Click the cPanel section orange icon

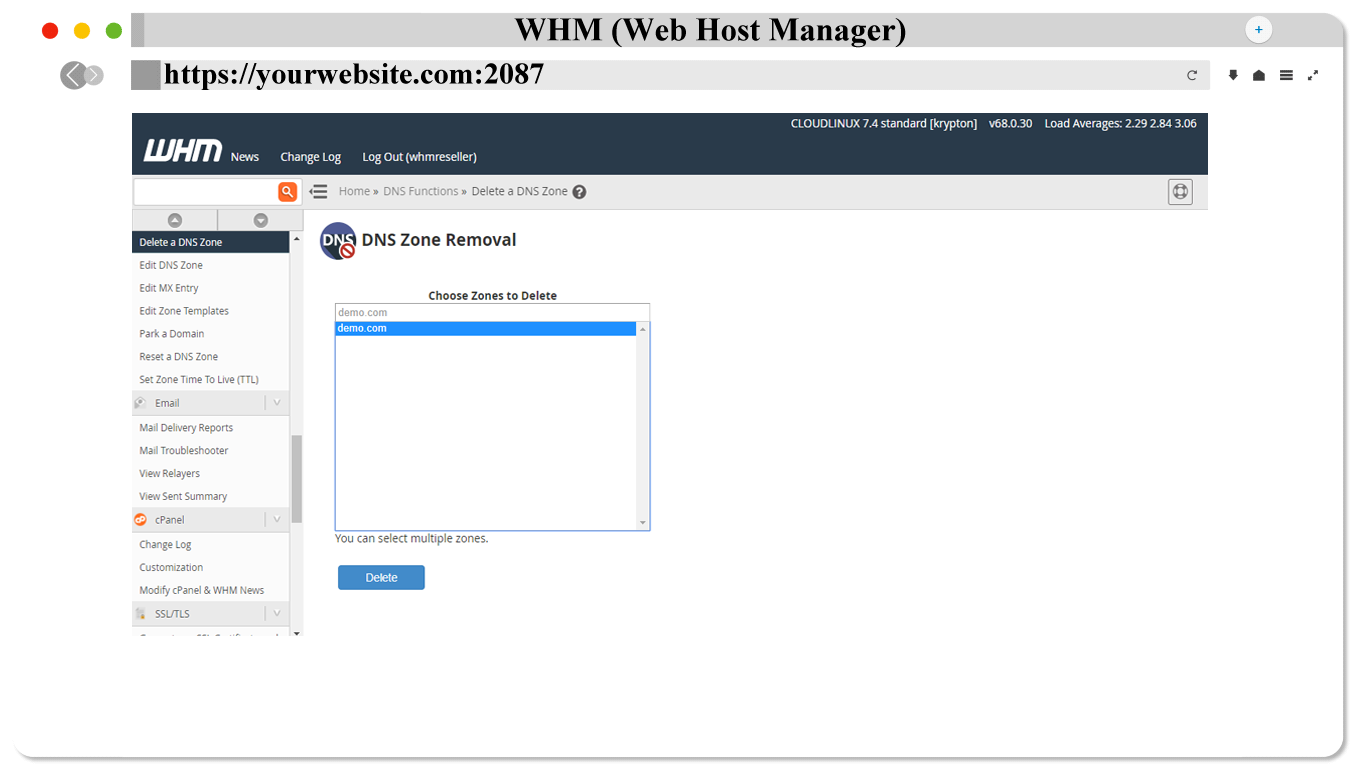(141, 520)
